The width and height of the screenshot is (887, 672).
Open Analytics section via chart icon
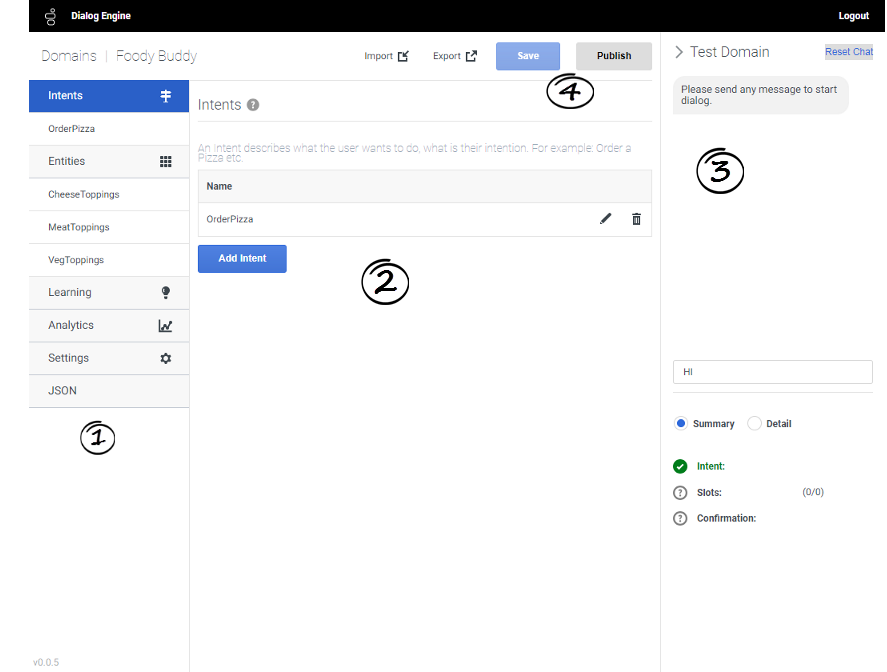166,326
